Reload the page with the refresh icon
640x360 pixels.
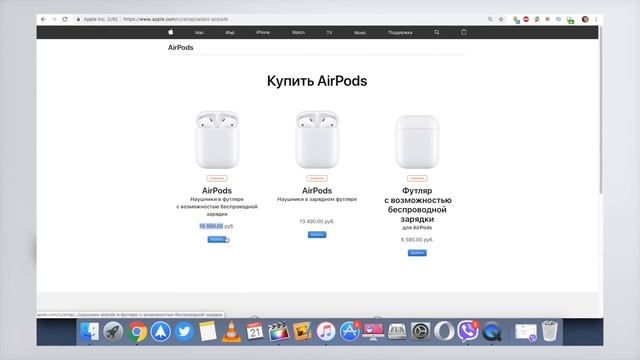65,19
